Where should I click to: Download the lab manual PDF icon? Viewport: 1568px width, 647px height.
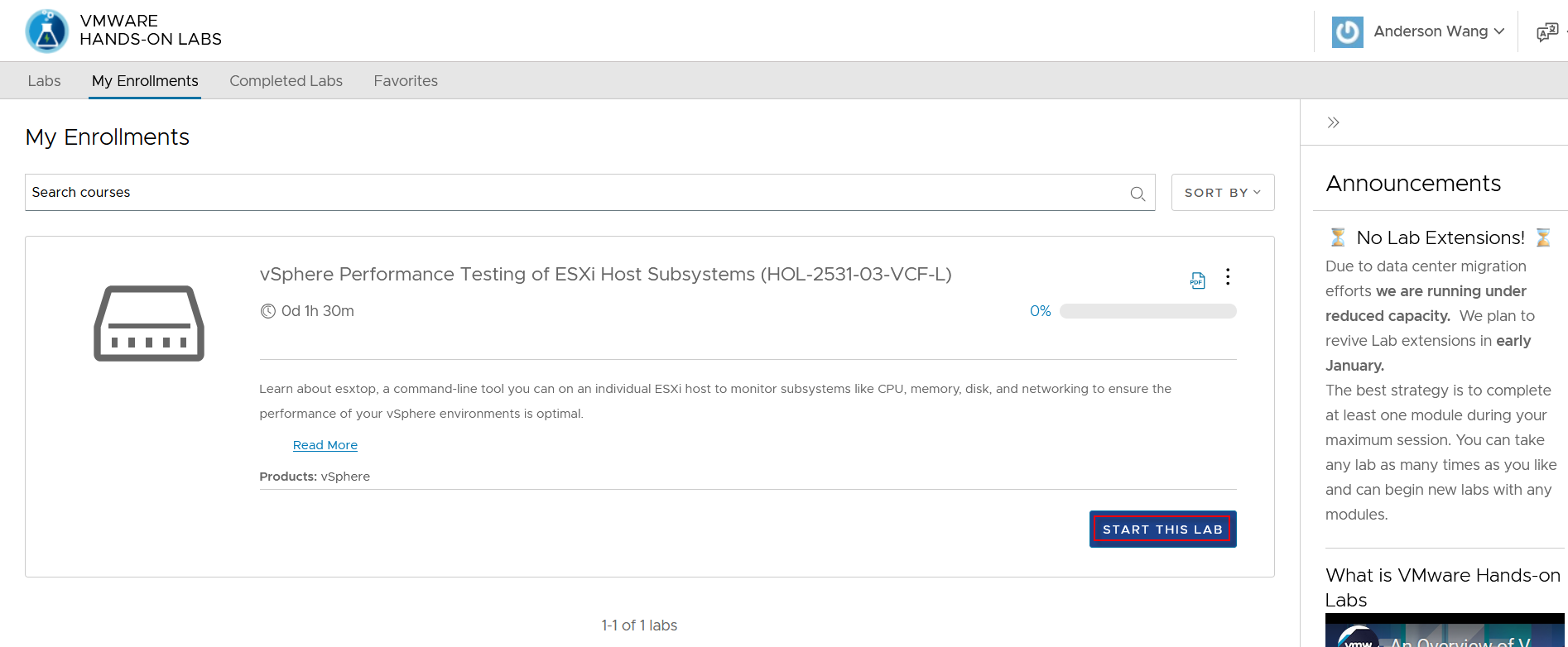1197,280
